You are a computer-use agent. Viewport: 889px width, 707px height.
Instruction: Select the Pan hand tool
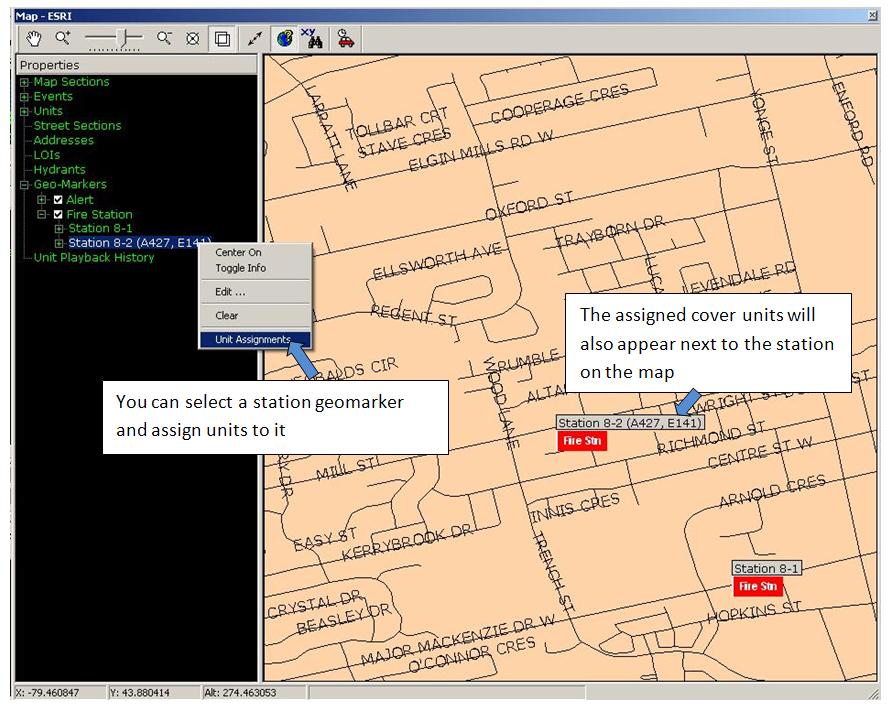click(x=31, y=38)
